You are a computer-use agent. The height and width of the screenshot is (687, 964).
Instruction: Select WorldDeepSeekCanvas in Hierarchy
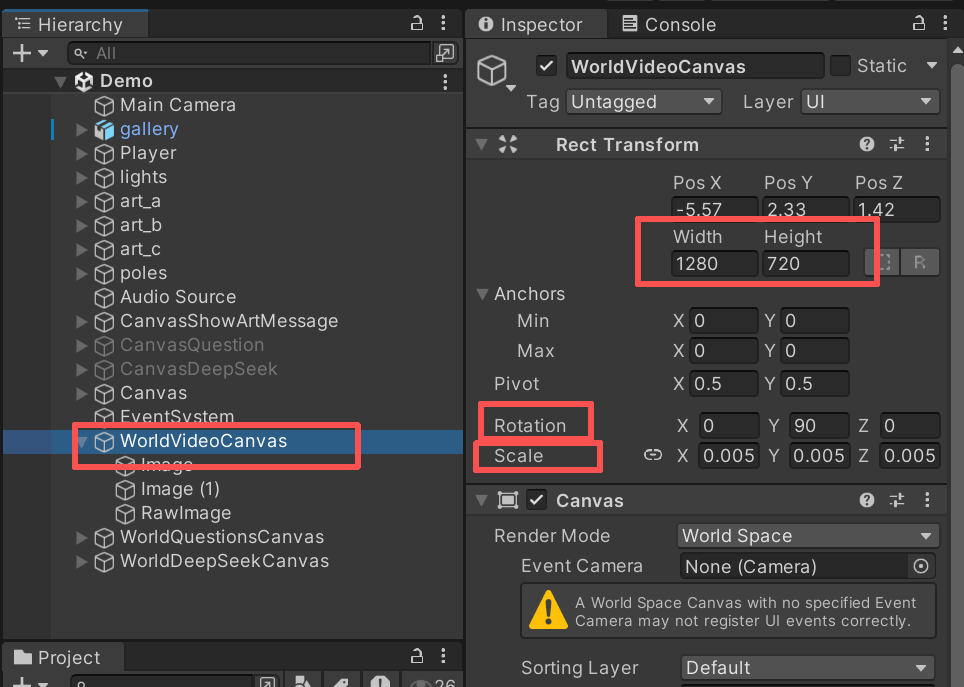[x=224, y=561]
